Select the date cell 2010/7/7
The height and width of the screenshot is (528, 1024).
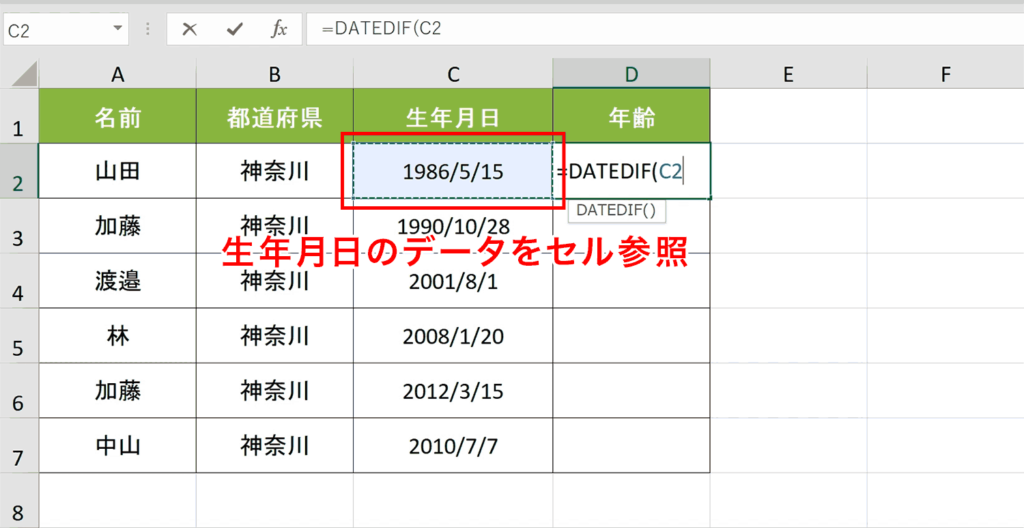click(453, 446)
